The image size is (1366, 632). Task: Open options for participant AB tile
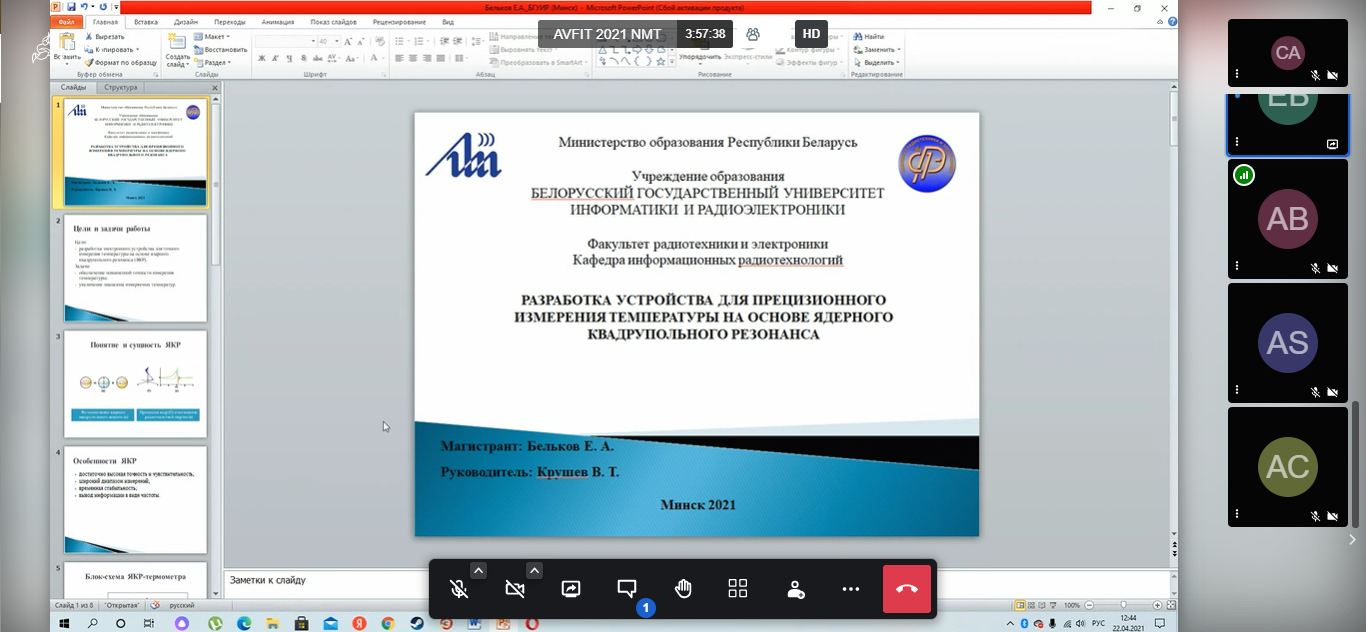[x=1237, y=268]
